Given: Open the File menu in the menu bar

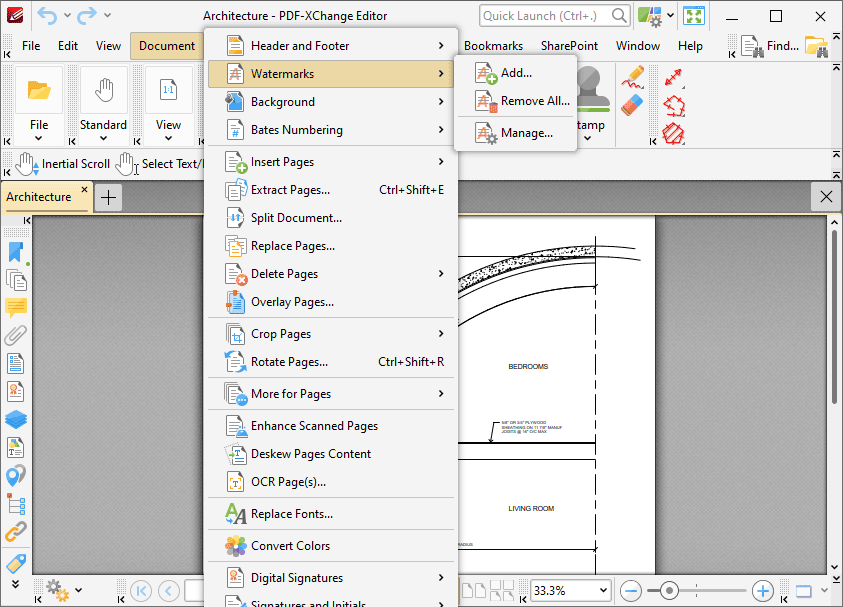Looking at the screenshot, I should pyautogui.click(x=31, y=46).
